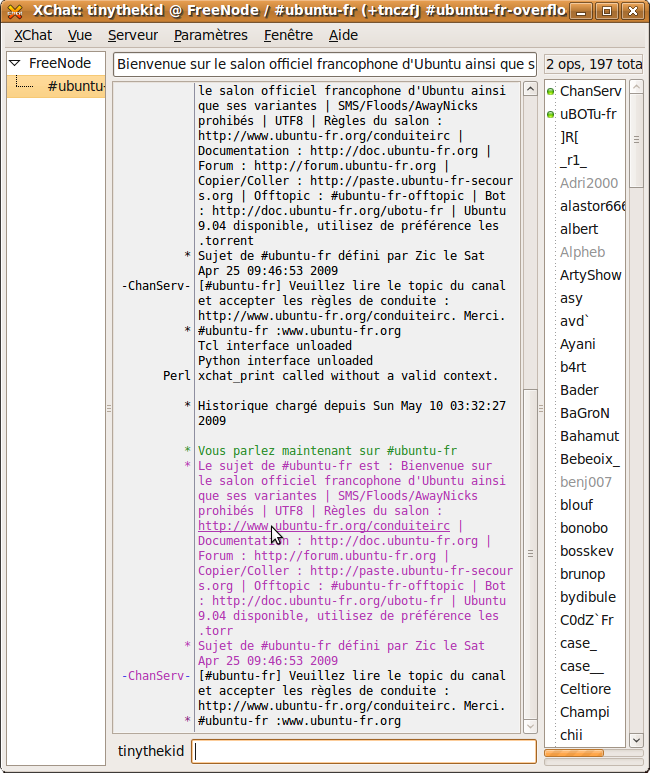Select user bosskev
The width and height of the screenshot is (650, 773).
(x=585, y=551)
